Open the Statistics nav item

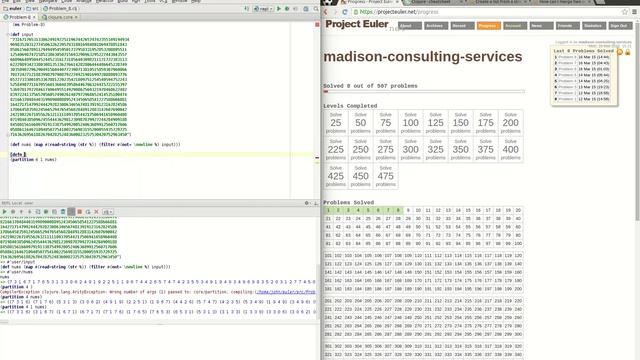[x=594, y=26]
